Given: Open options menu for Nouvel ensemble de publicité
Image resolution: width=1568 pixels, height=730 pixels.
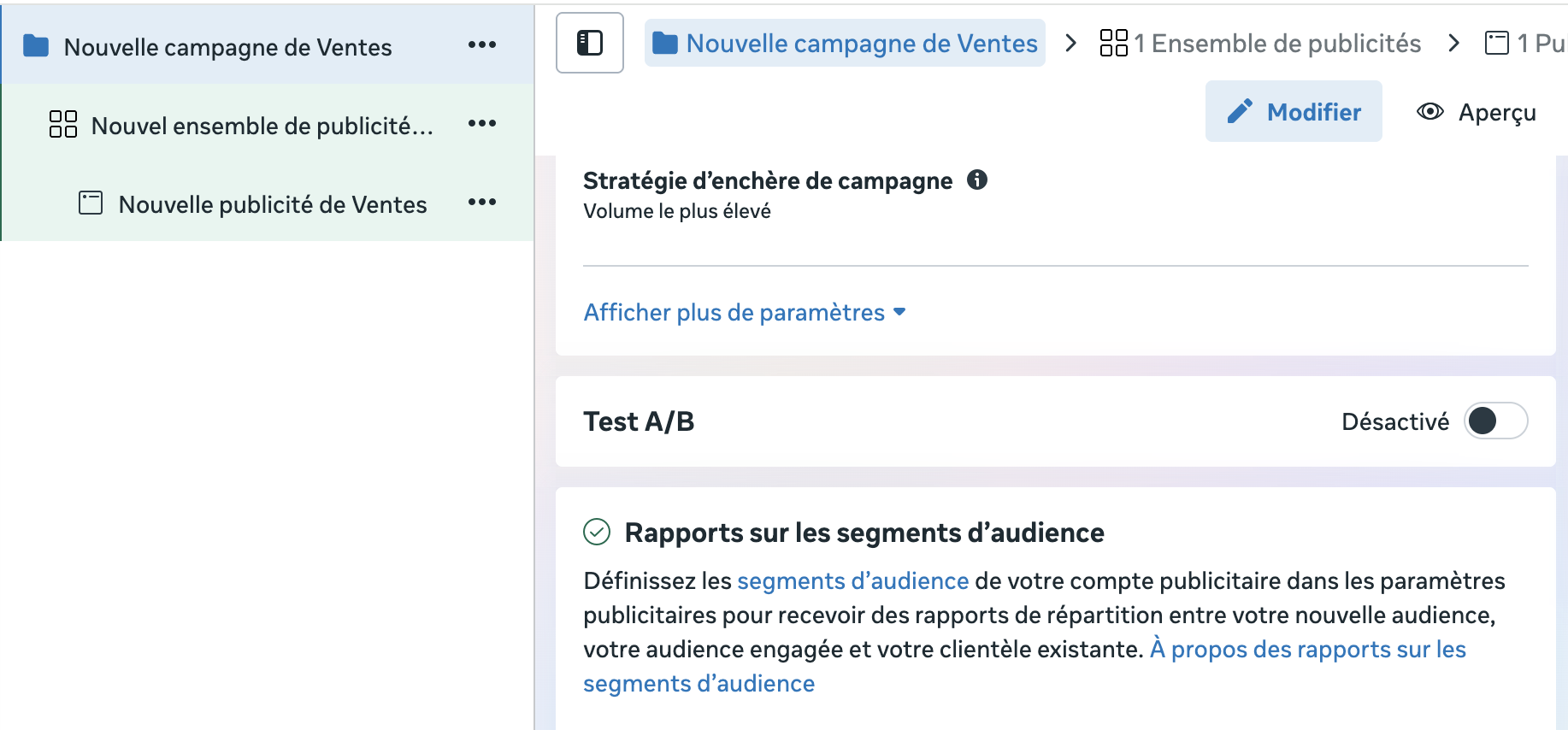Looking at the screenshot, I should pos(481,124).
